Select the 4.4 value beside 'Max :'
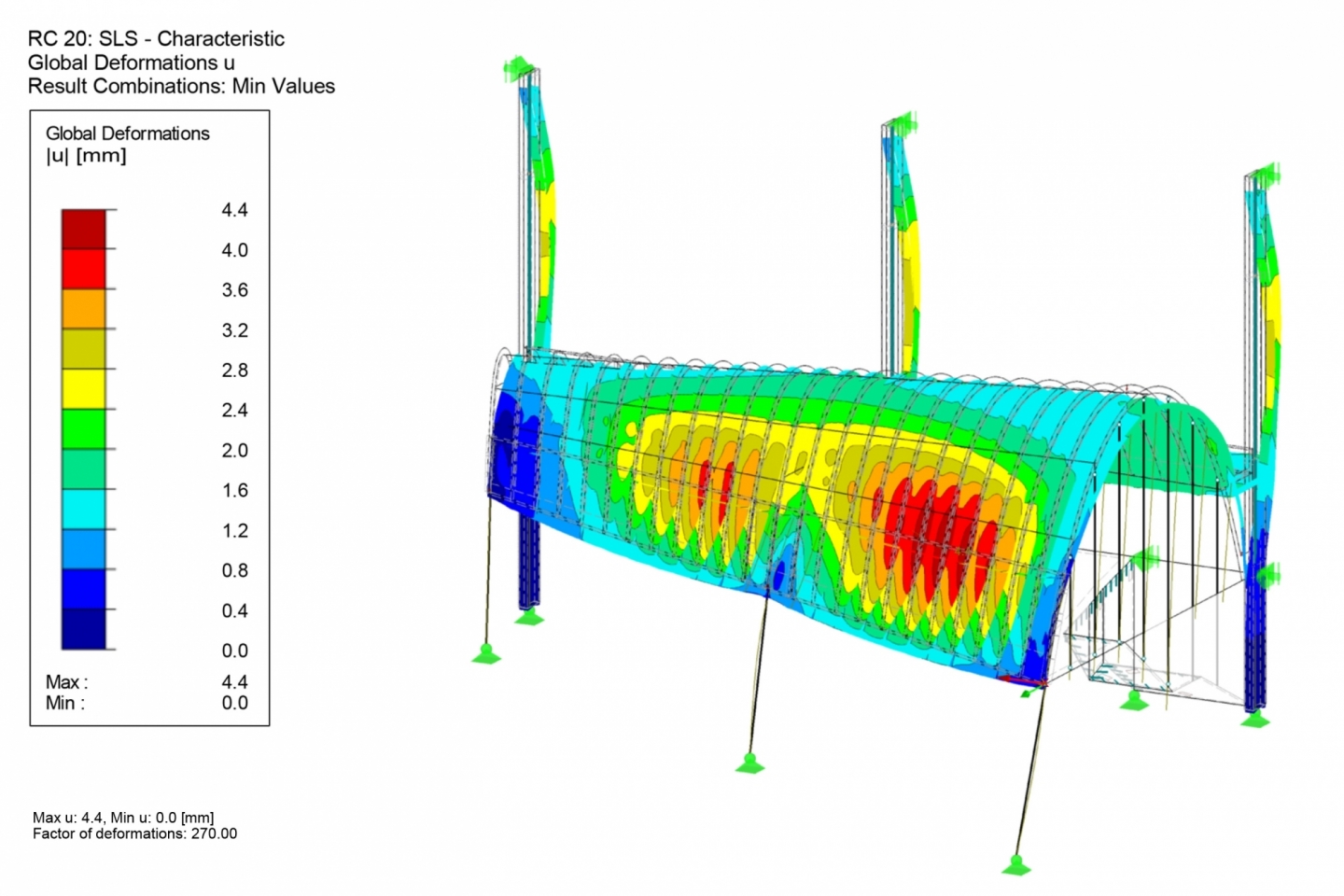The height and width of the screenshot is (896, 1344). 234,682
